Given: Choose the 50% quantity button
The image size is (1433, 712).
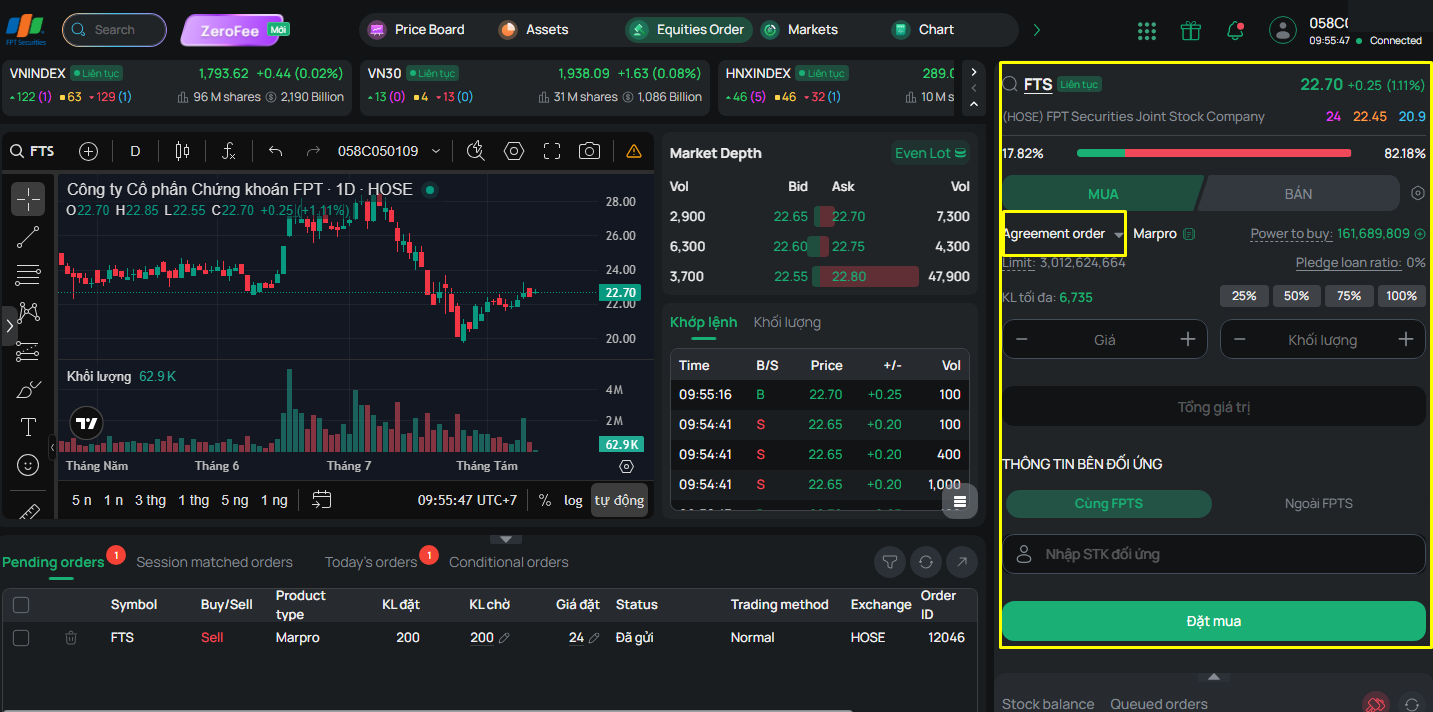Looking at the screenshot, I should [x=1296, y=296].
